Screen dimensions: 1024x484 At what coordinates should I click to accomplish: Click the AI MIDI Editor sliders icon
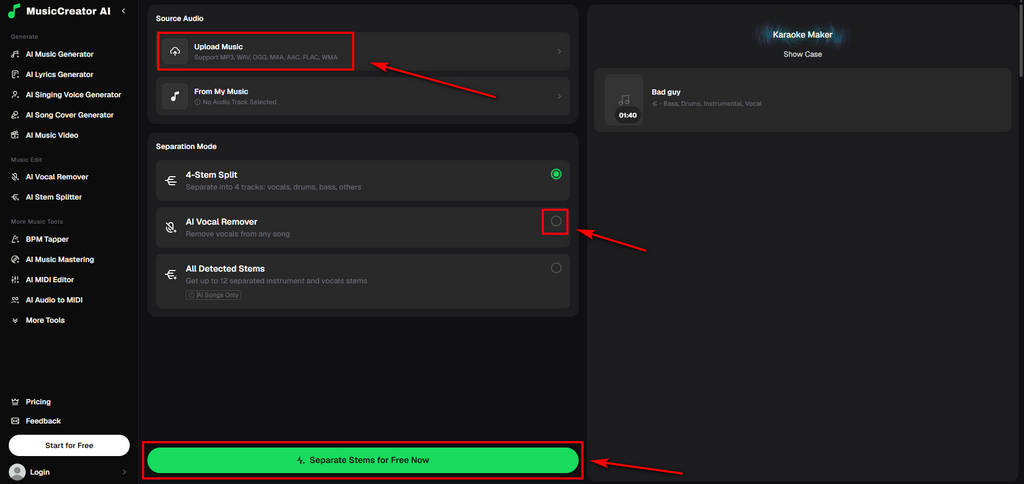coord(15,280)
